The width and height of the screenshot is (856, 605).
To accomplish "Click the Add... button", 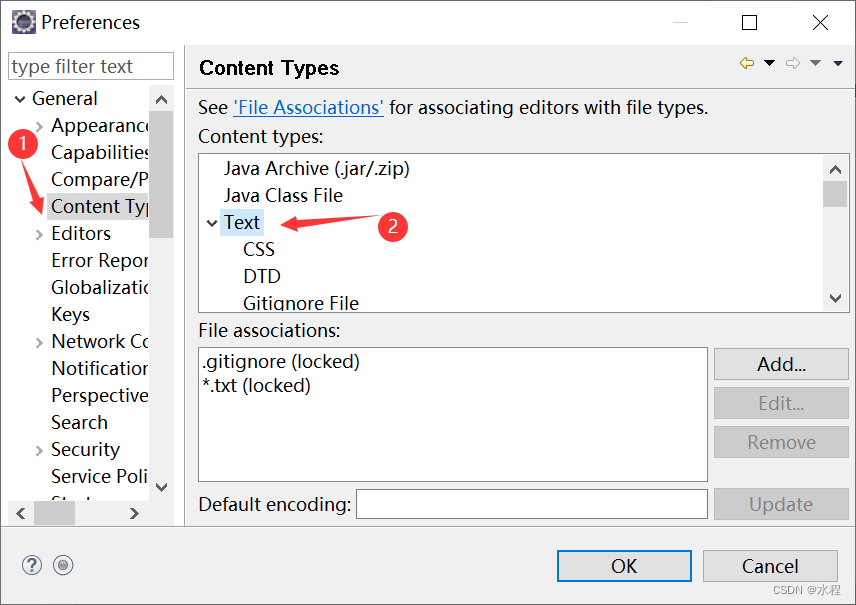I will pos(780,364).
